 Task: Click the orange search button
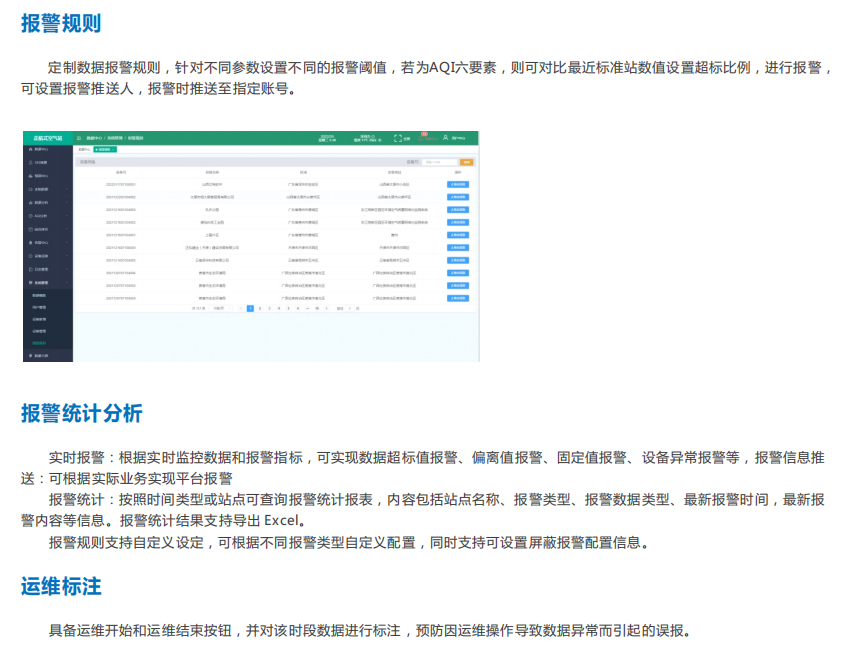coord(467,161)
